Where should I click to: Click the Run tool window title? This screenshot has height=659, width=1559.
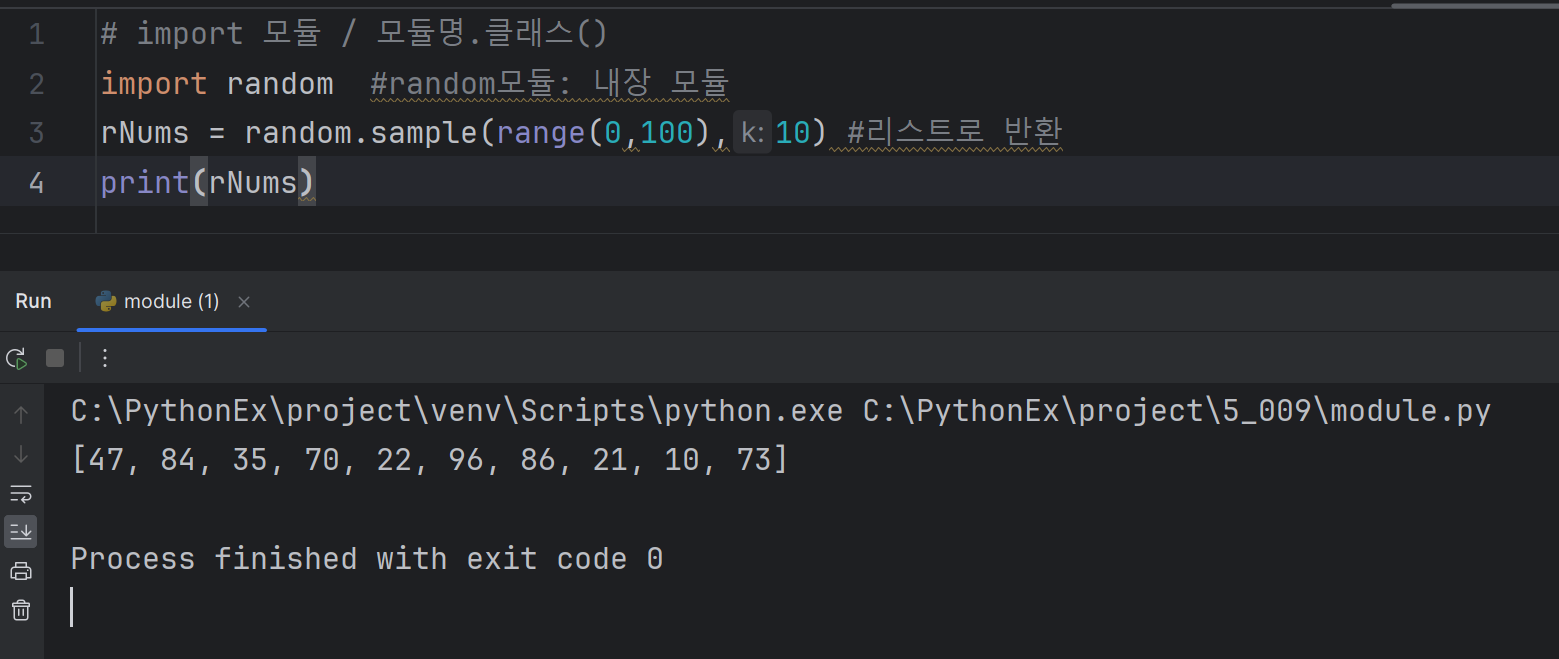click(x=34, y=302)
